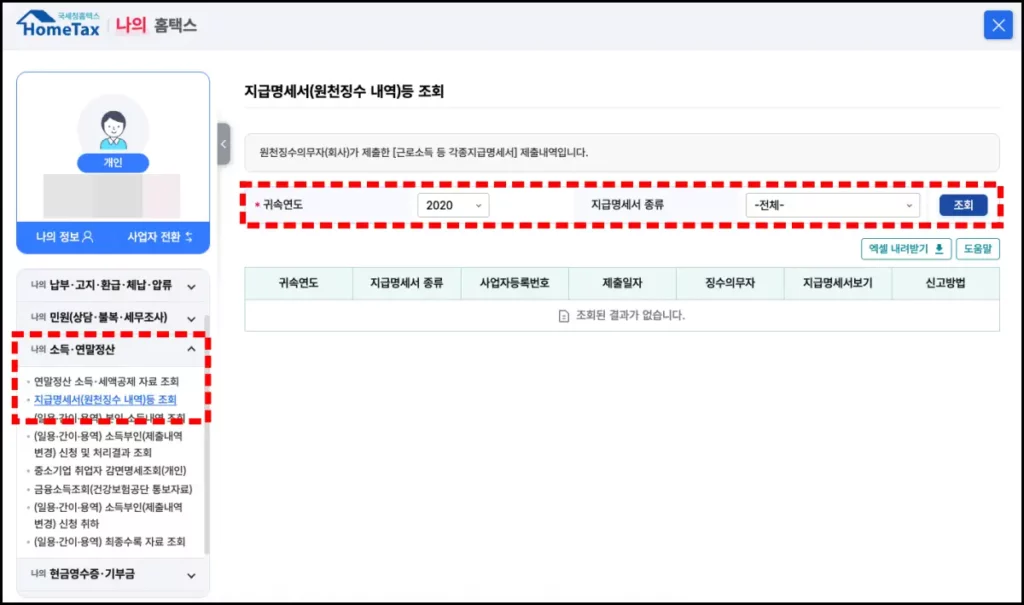The width and height of the screenshot is (1024, 605).
Task: Collapse the sidebar using the left arrow tab
Action: pos(223,143)
